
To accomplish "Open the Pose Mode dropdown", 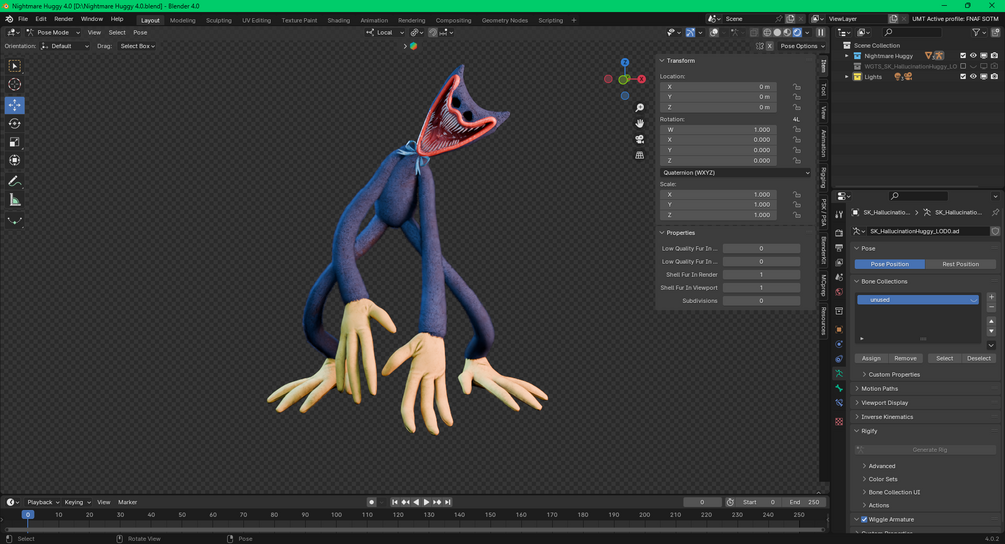I will point(53,32).
